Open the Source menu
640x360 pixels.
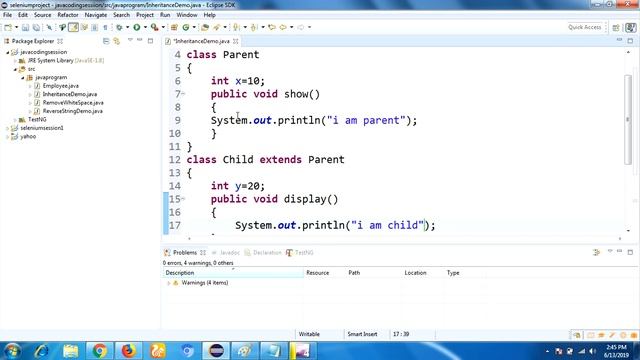[x=42, y=15]
